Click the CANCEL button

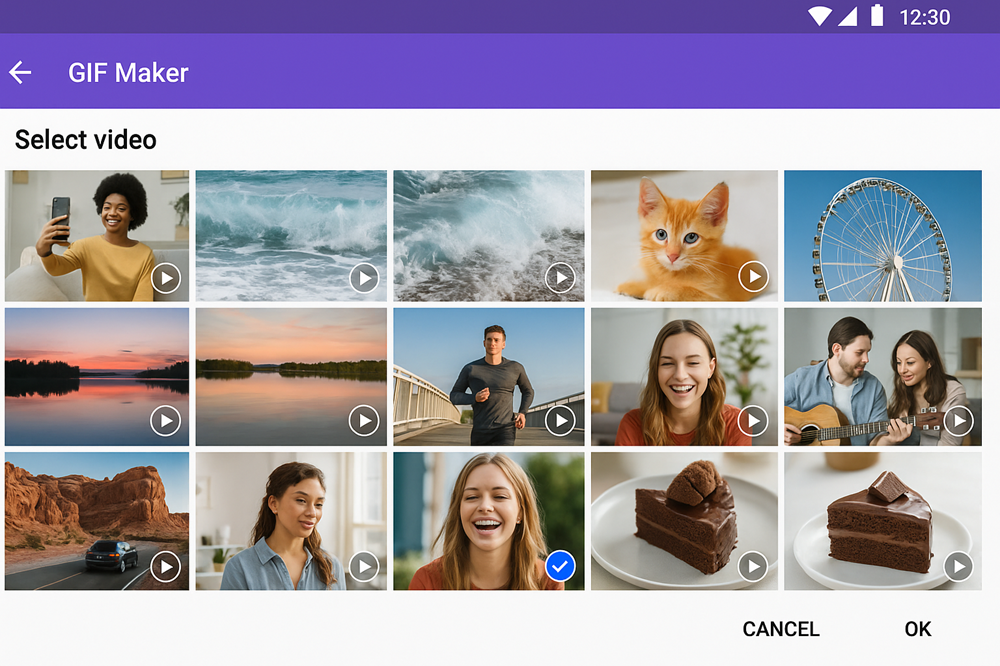click(x=780, y=629)
